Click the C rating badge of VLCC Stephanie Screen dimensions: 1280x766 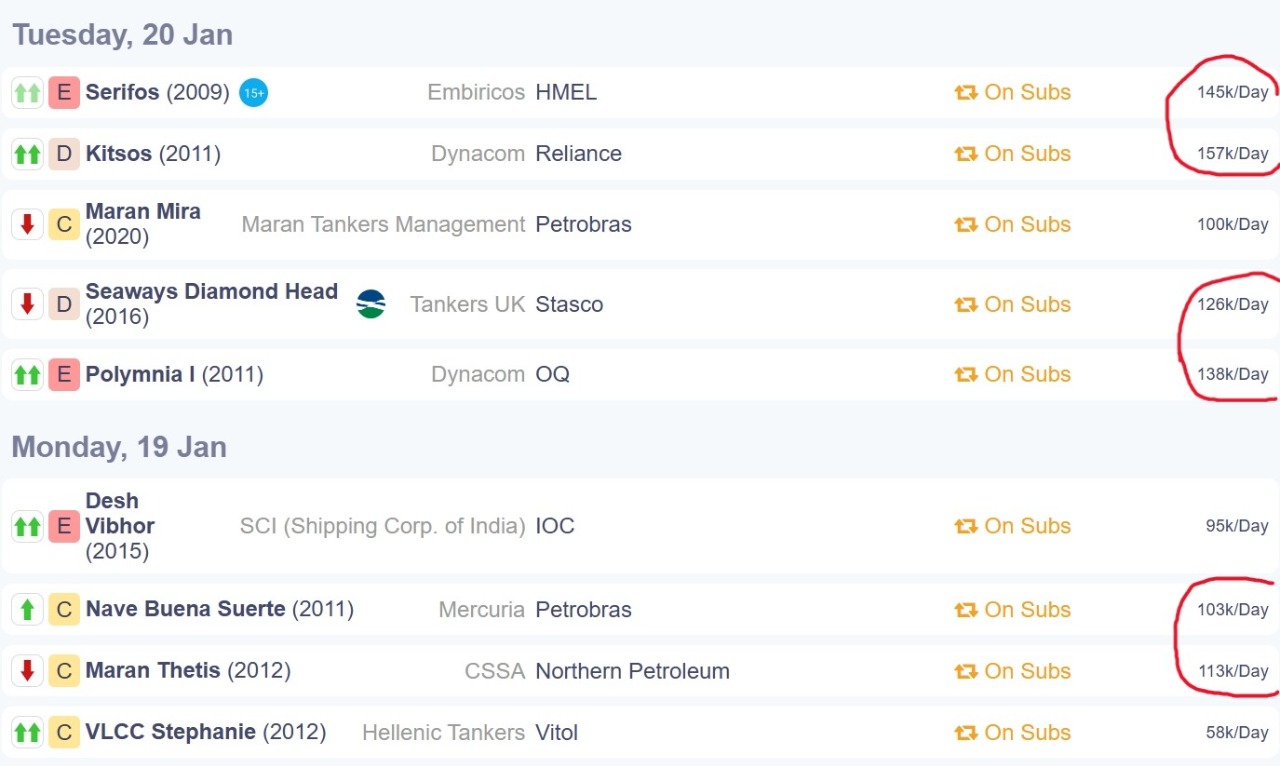[64, 733]
